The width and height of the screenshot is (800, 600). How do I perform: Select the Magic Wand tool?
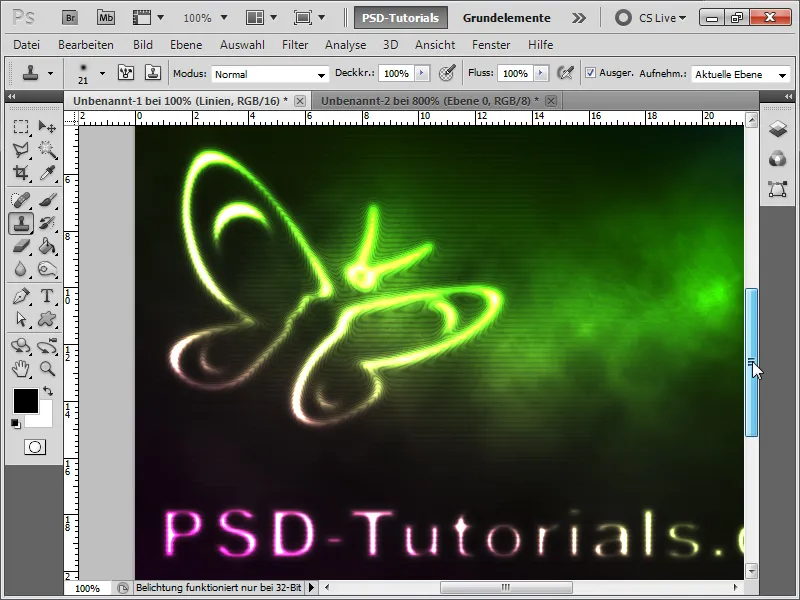tap(47, 149)
